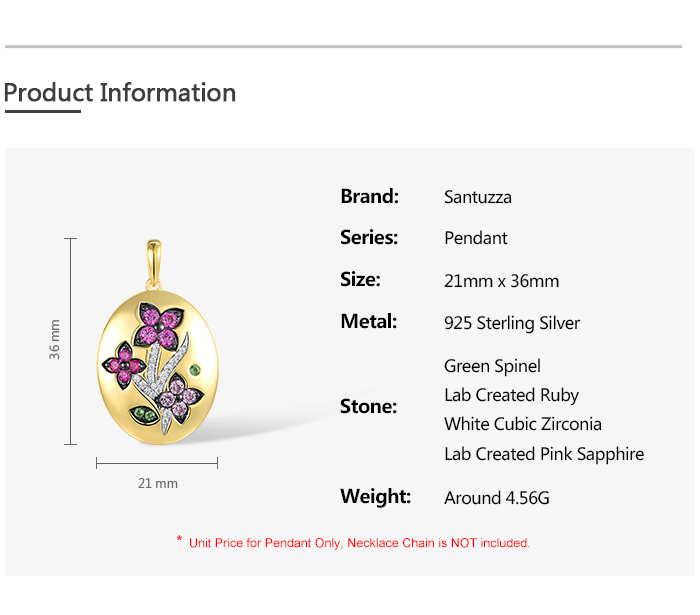Select the Lab Created Pink Sapphire entry
The image size is (700, 615).
[x=543, y=454]
